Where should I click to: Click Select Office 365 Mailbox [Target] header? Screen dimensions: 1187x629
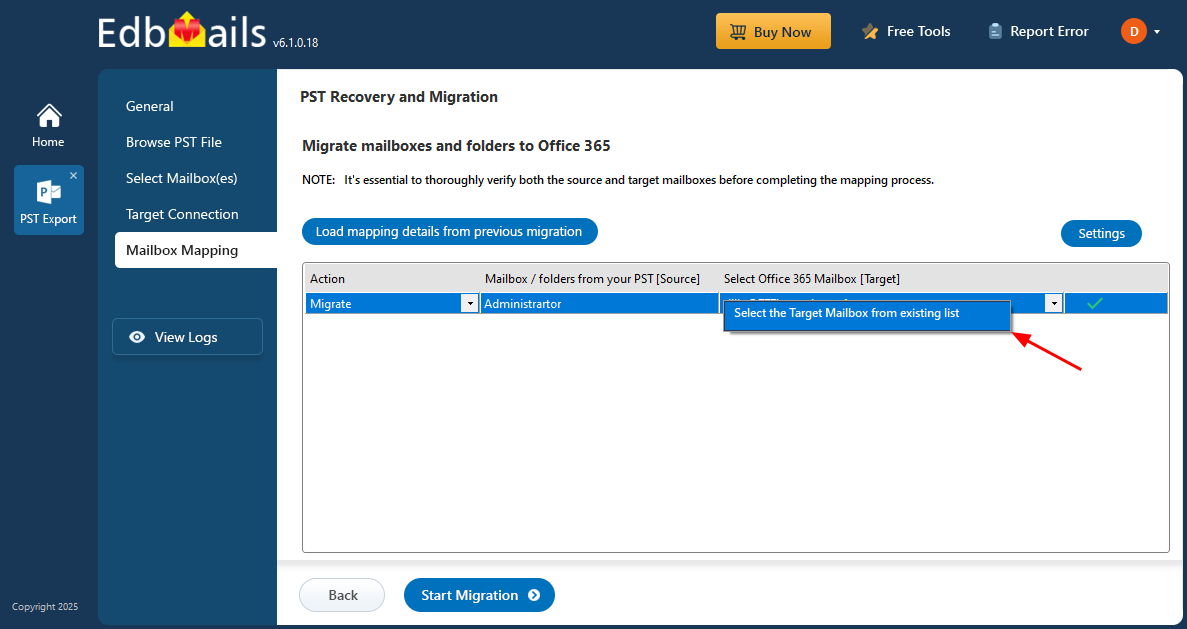(x=812, y=279)
